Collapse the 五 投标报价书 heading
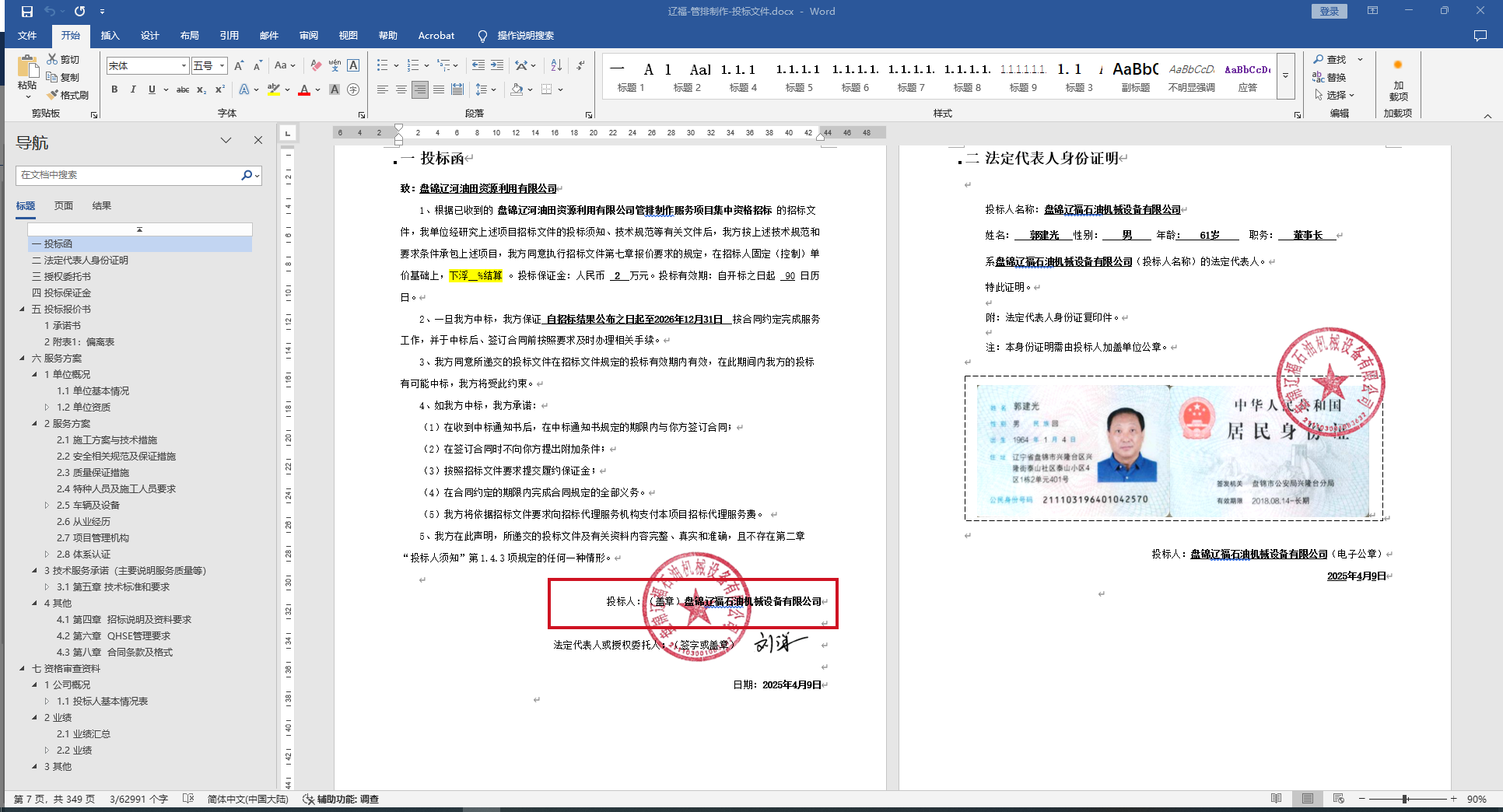The width and height of the screenshot is (1503, 812). click(23, 310)
